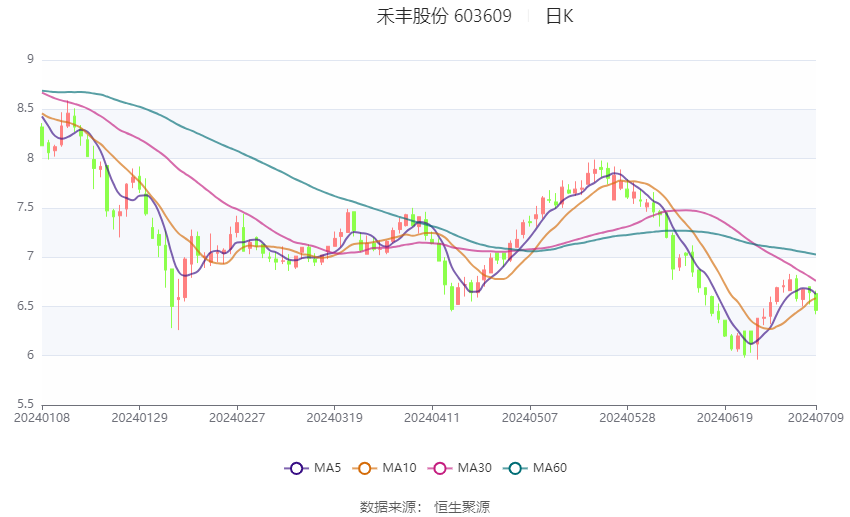Click the 20240619 x-axis date label
The height and width of the screenshot is (517, 850).
click(725, 416)
